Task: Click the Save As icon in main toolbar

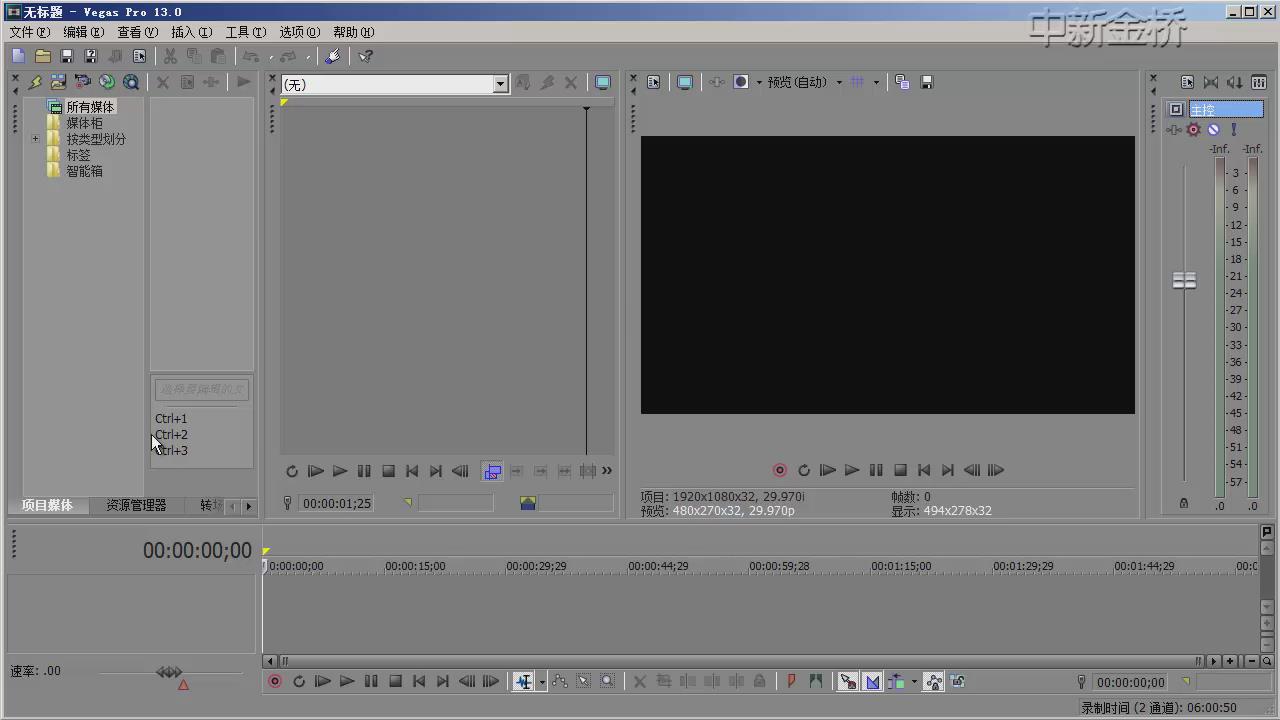Action: [91, 57]
